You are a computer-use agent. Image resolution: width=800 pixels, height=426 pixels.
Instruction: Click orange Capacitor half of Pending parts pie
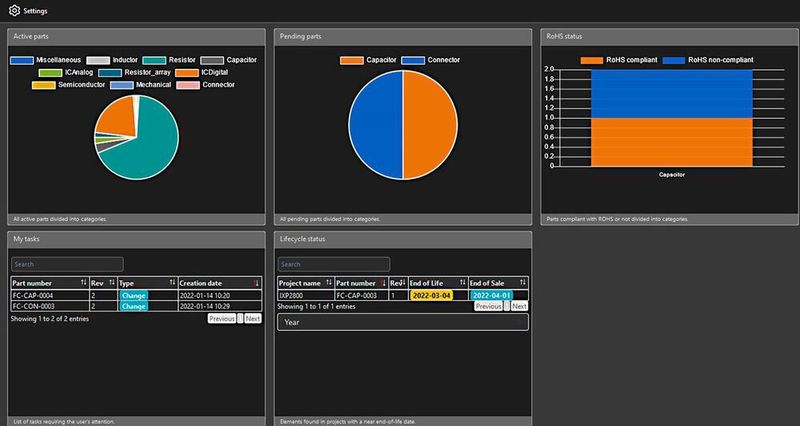point(430,125)
